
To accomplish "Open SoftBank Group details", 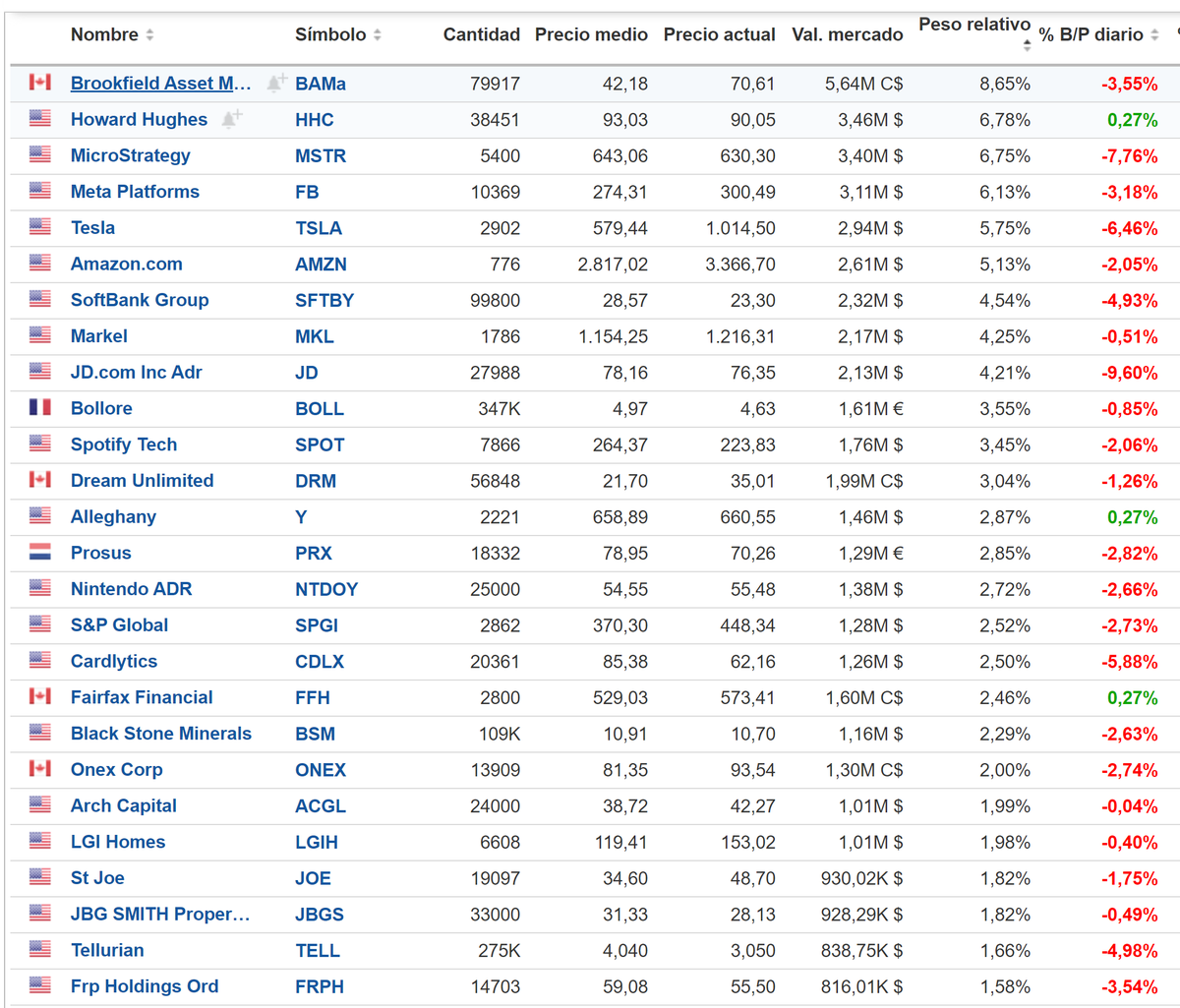I will tap(140, 300).
